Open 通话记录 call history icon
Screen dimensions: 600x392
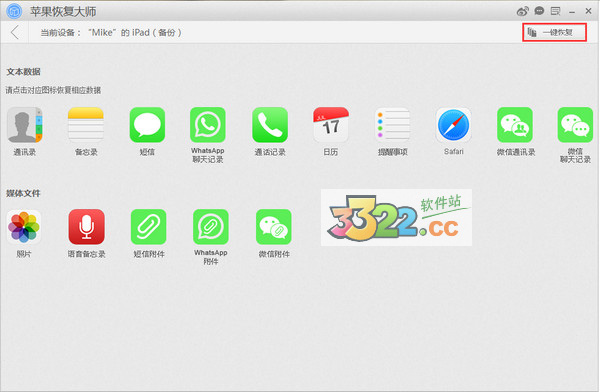pos(270,125)
